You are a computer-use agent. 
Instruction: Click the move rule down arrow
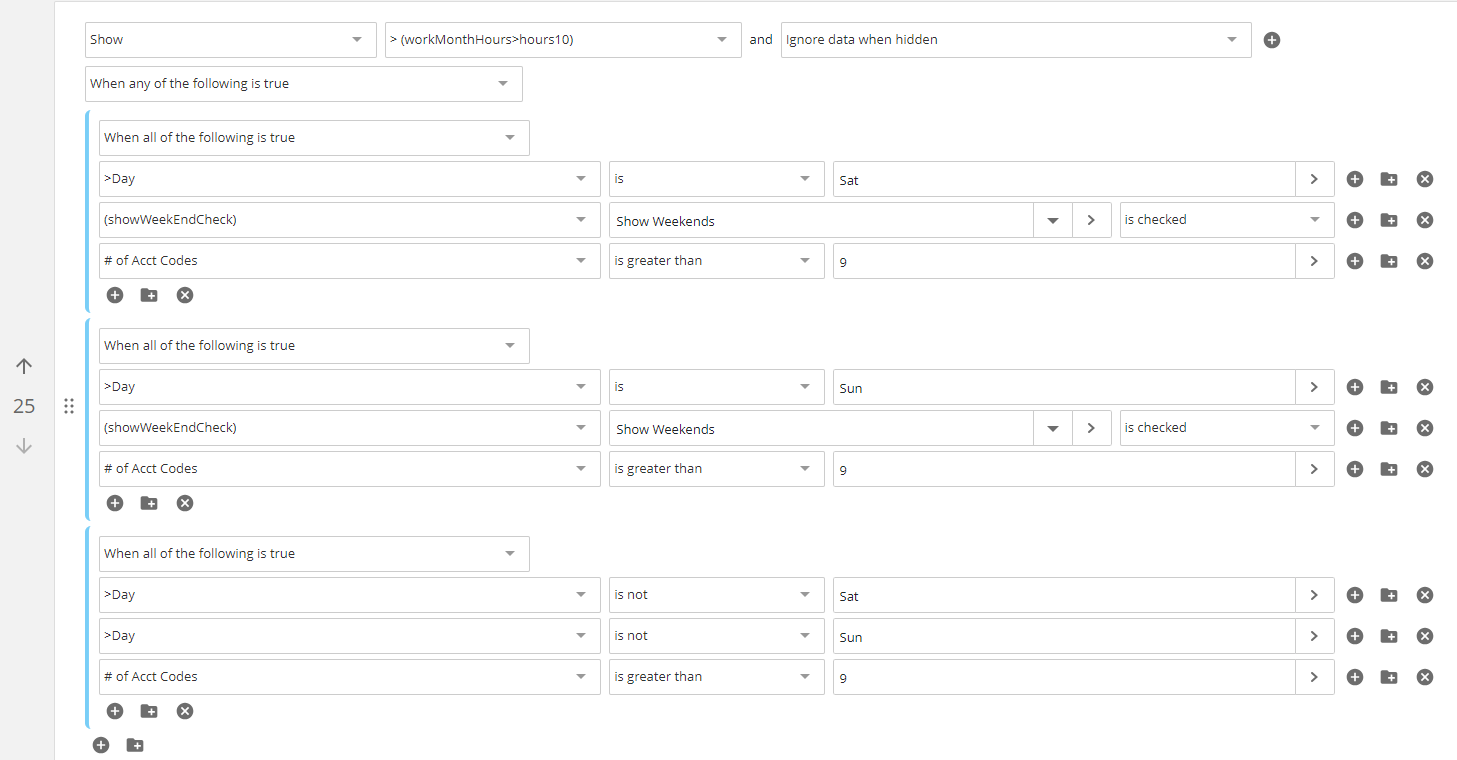(x=24, y=446)
